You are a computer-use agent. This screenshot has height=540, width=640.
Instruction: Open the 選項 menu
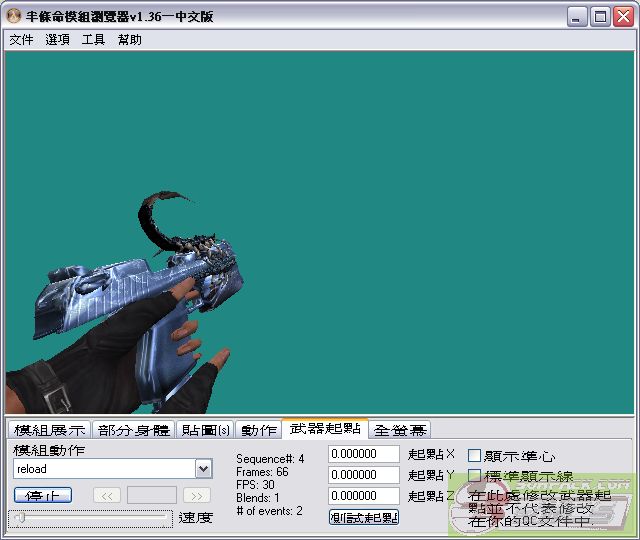57,40
